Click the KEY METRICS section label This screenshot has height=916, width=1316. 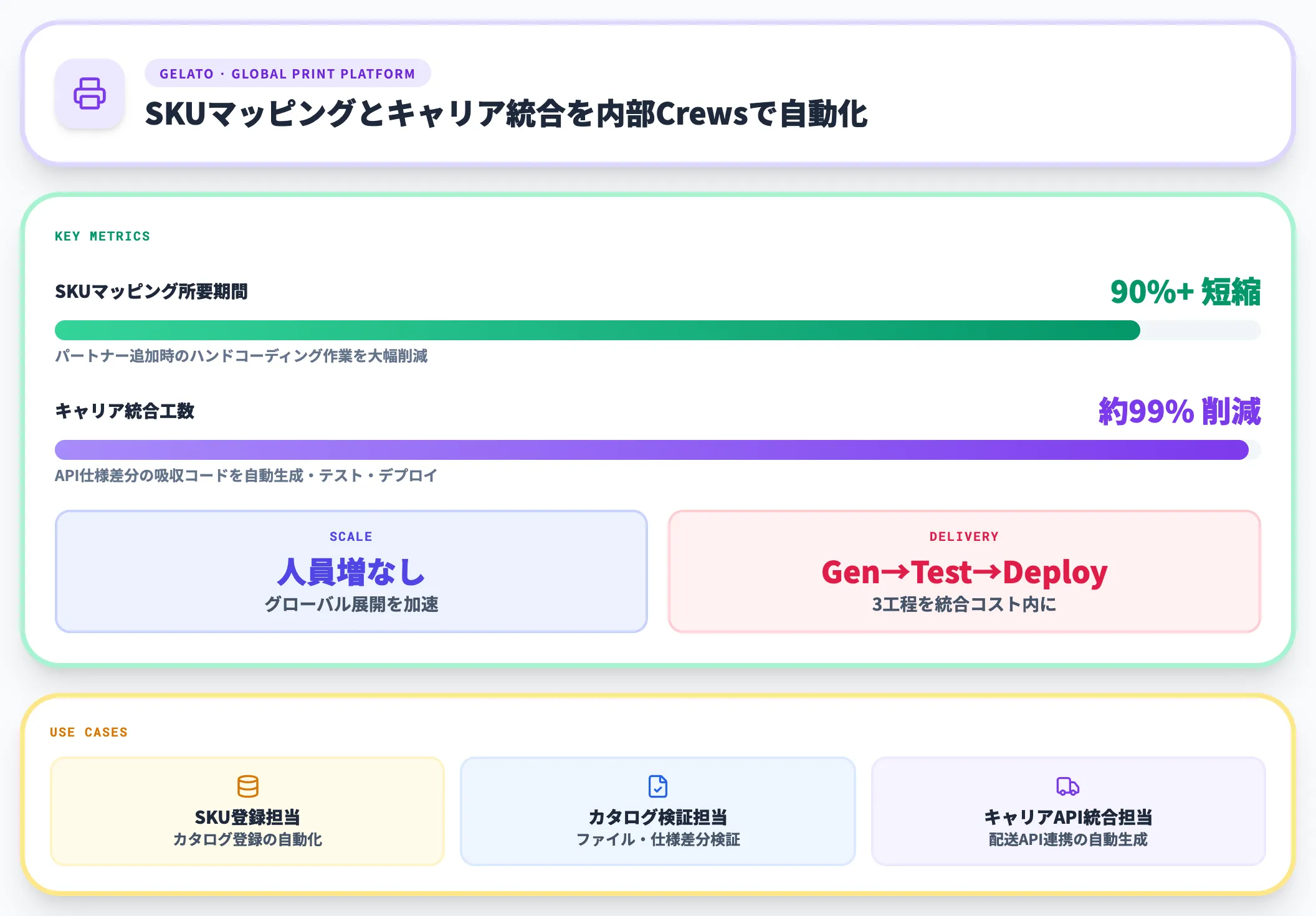(102, 236)
